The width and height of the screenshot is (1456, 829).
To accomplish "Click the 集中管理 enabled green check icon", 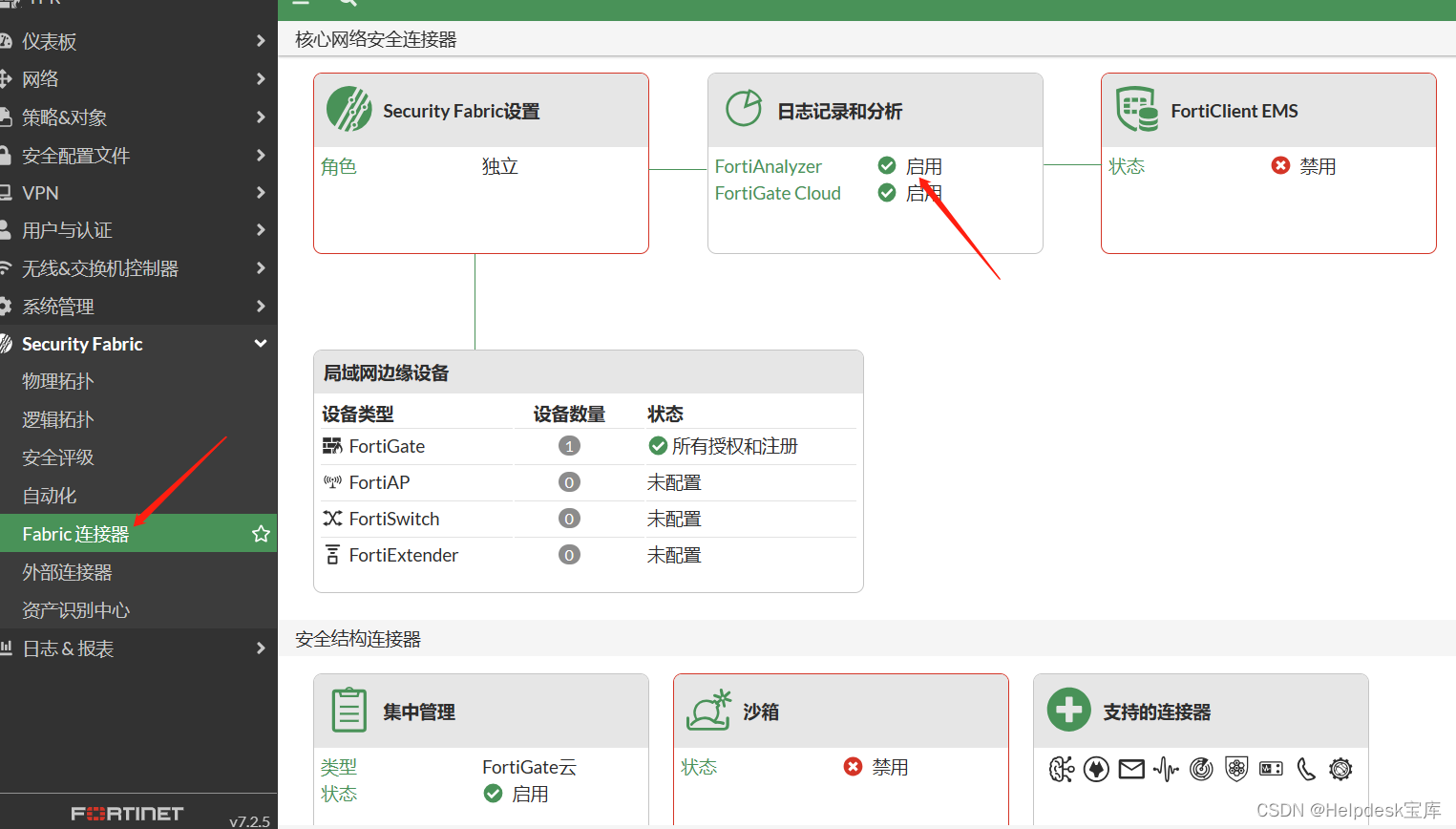I will [493, 794].
